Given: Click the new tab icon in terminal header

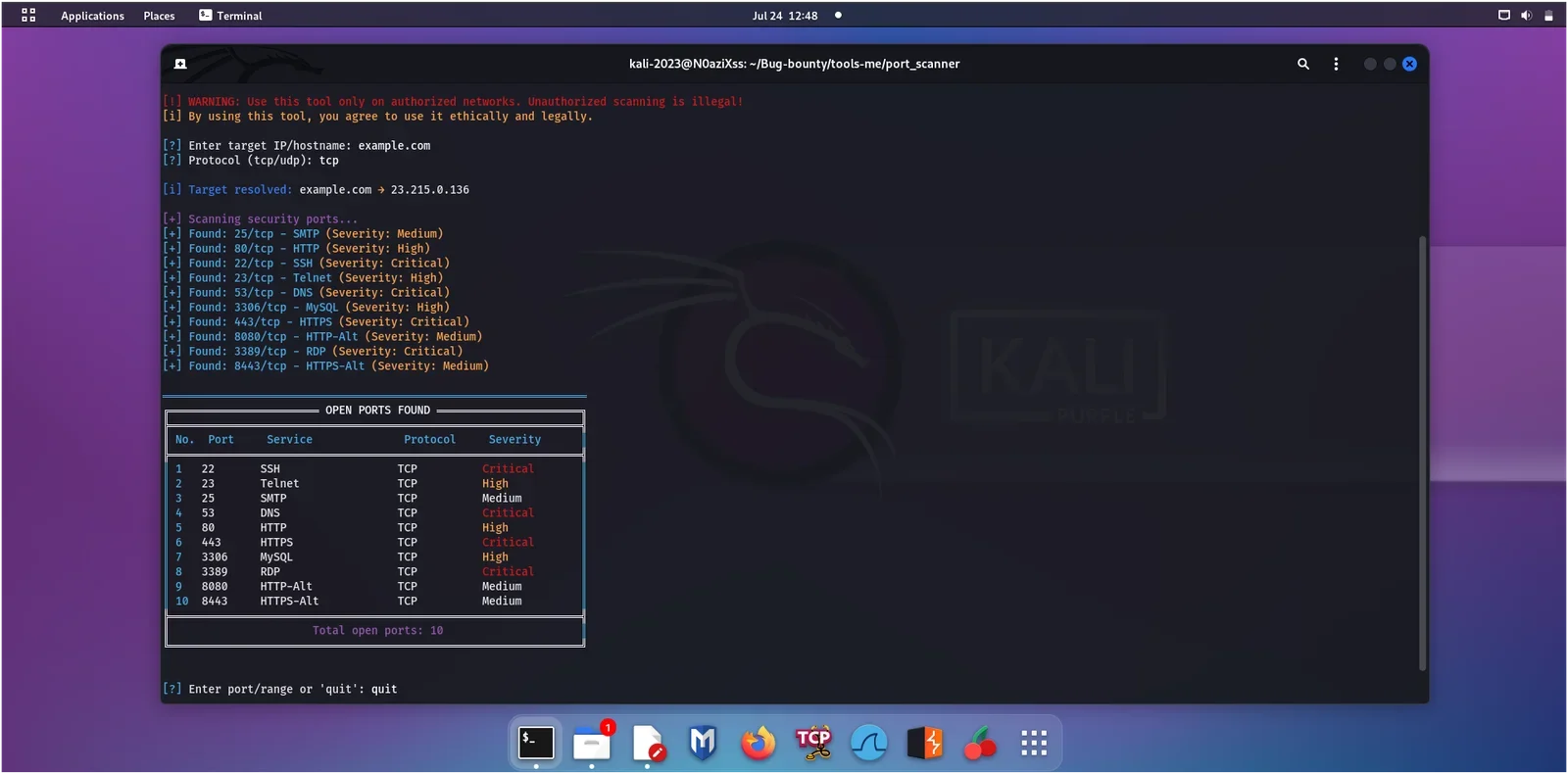Looking at the screenshot, I should [180, 64].
